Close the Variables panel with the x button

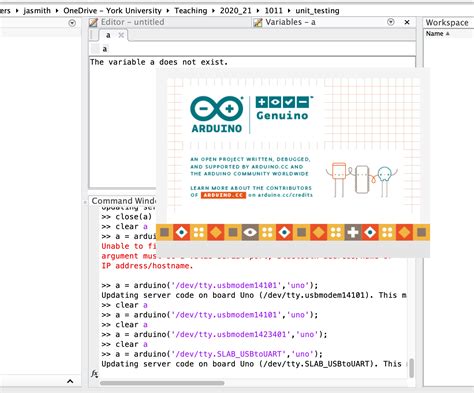[407, 22]
